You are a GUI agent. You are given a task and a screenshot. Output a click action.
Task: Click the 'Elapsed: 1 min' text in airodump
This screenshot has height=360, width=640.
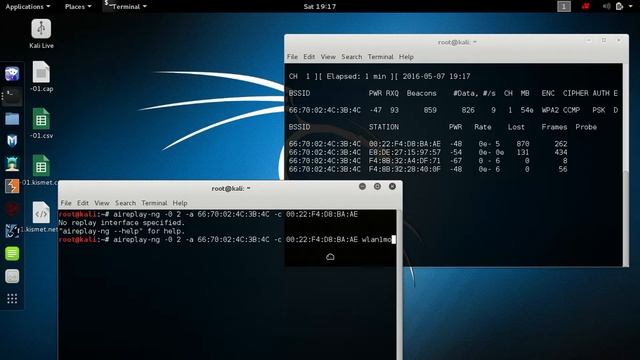(357, 76)
